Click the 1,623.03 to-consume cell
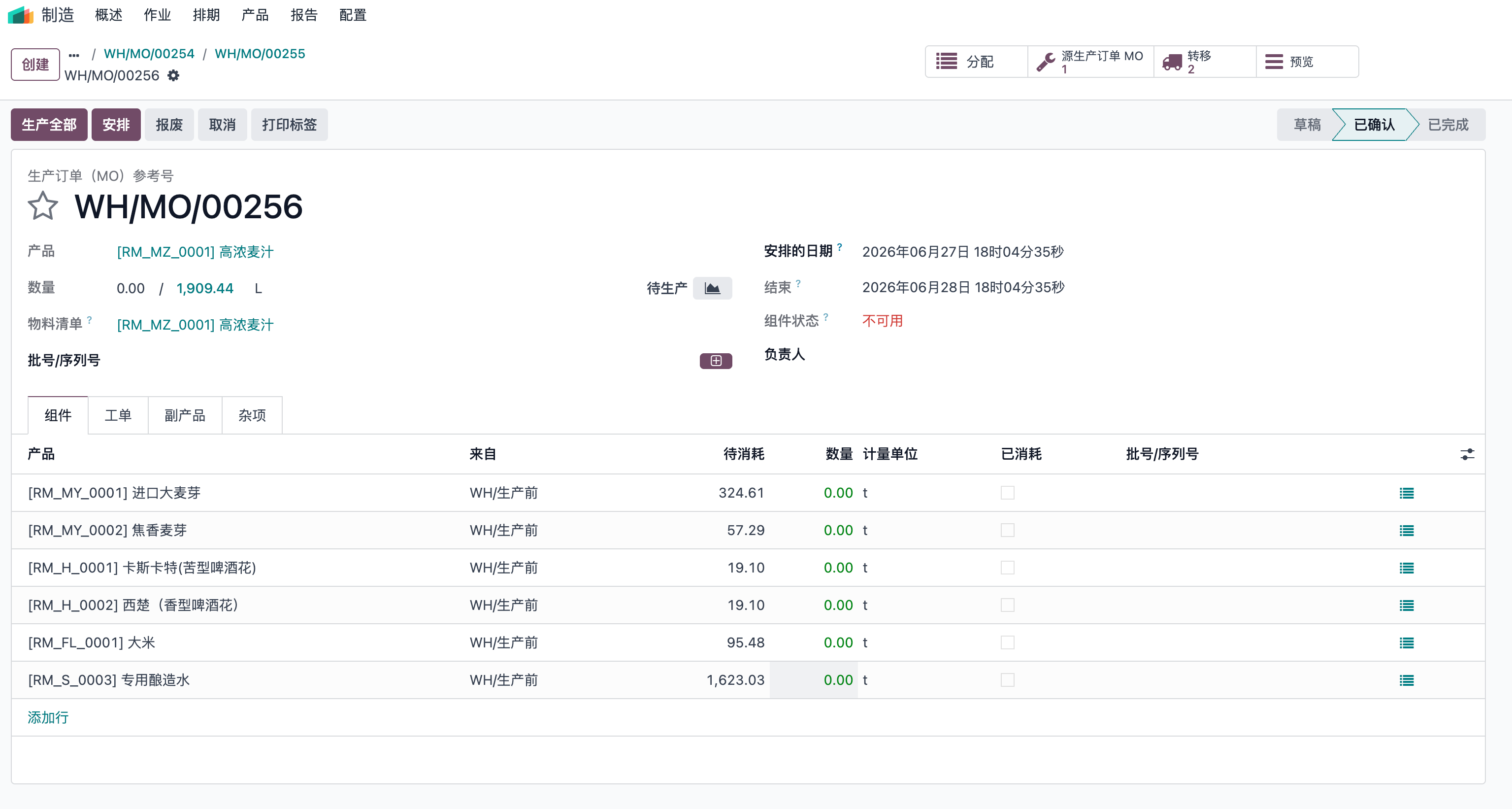Image resolution: width=1512 pixels, height=809 pixels. 735,680
